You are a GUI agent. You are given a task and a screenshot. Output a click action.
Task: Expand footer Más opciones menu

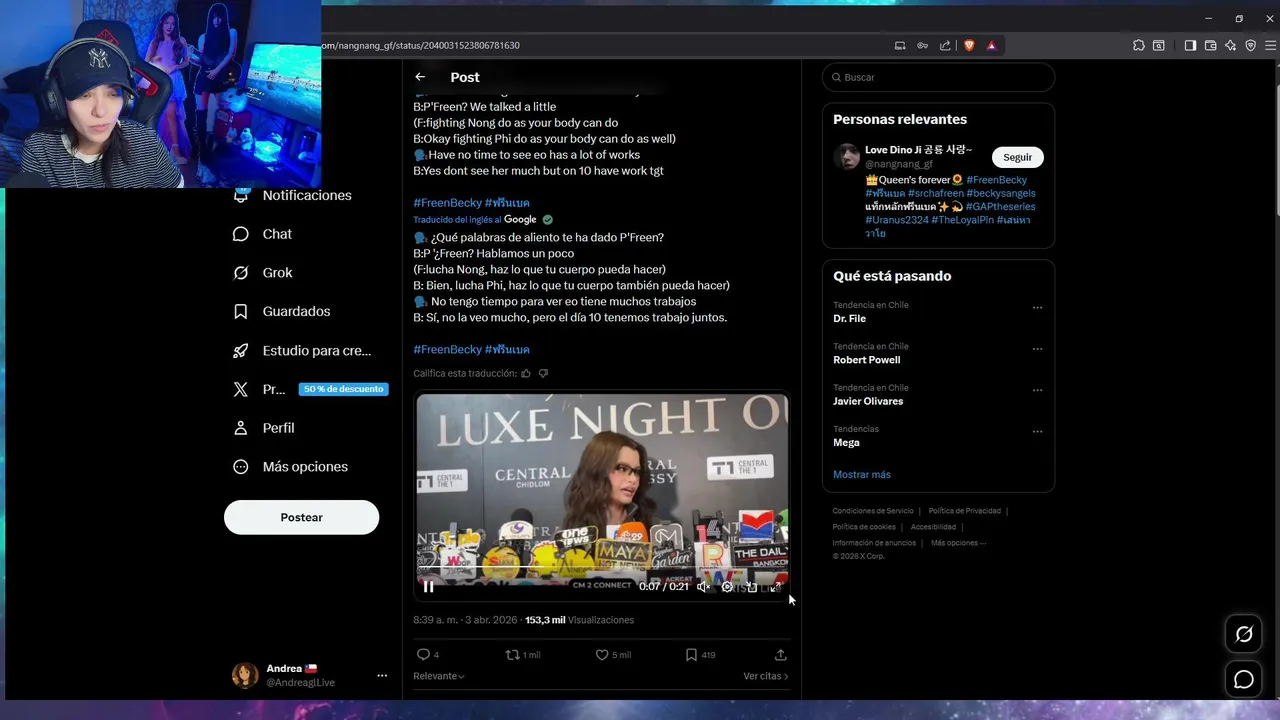point(958,543)
